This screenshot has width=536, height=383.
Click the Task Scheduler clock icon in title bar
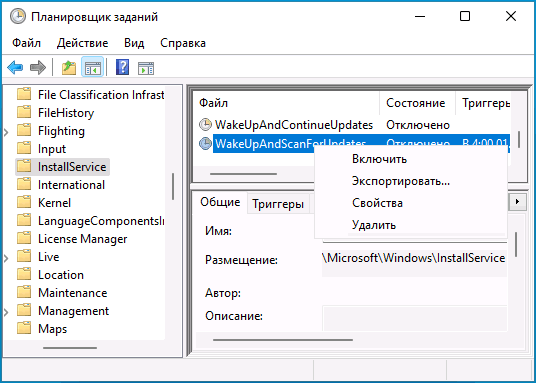pyautogui.click(x=17, y=16)
